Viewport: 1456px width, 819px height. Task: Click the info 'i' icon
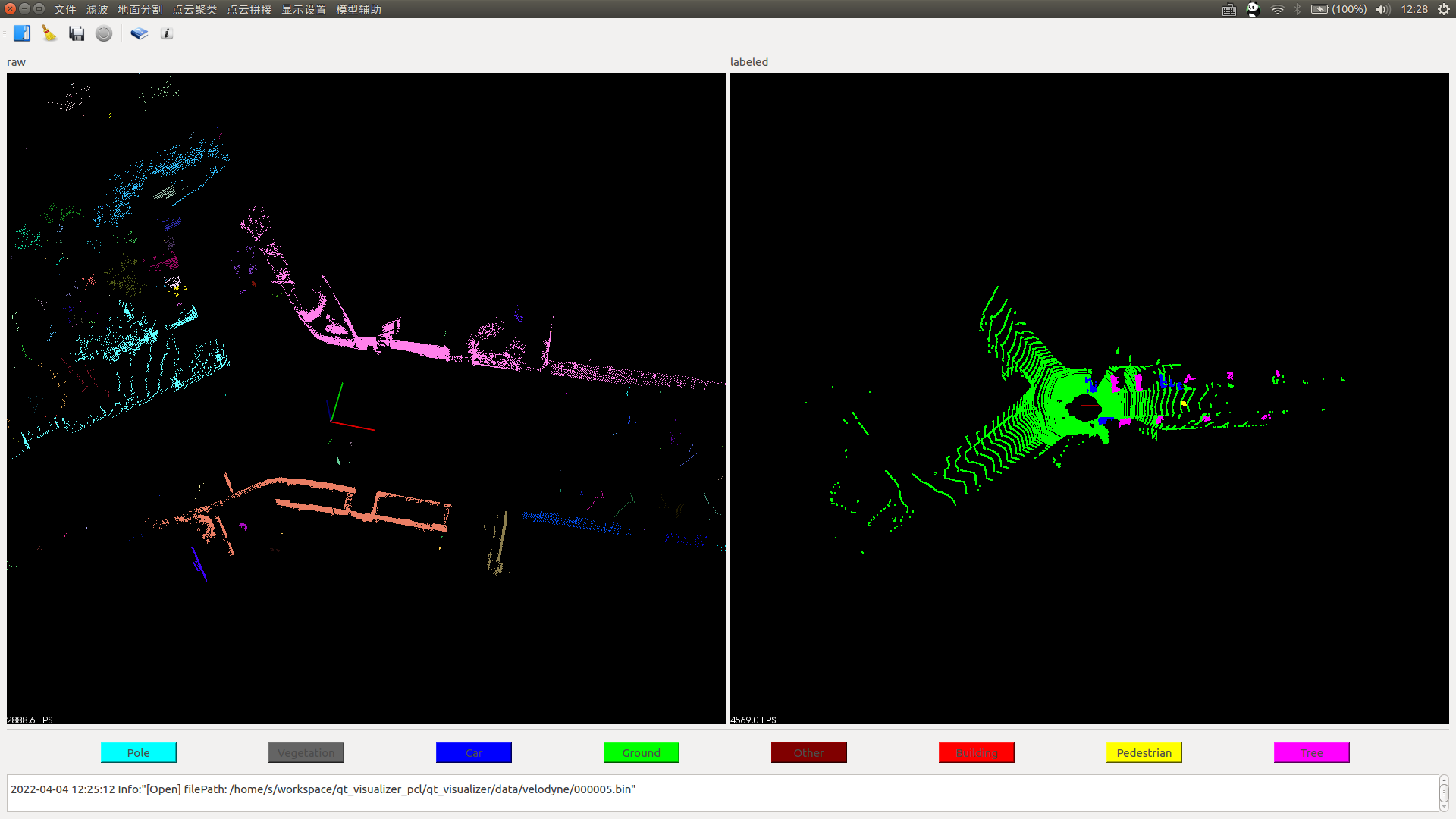(167, 33)
